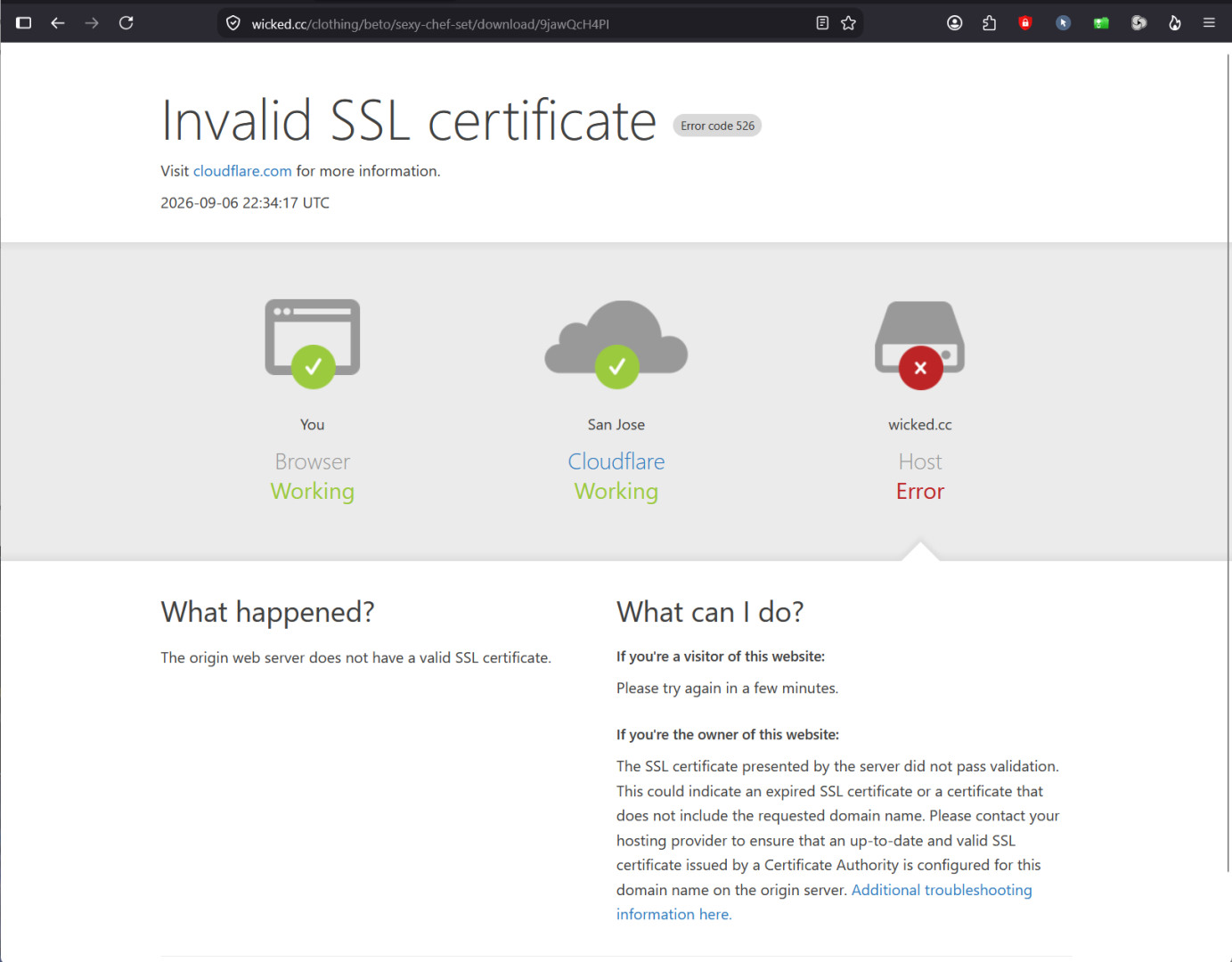The width and height of the screenshot is (1232, 962).
Task: Open the extensions puzzle-piece menu
Action: click(989, 23)
